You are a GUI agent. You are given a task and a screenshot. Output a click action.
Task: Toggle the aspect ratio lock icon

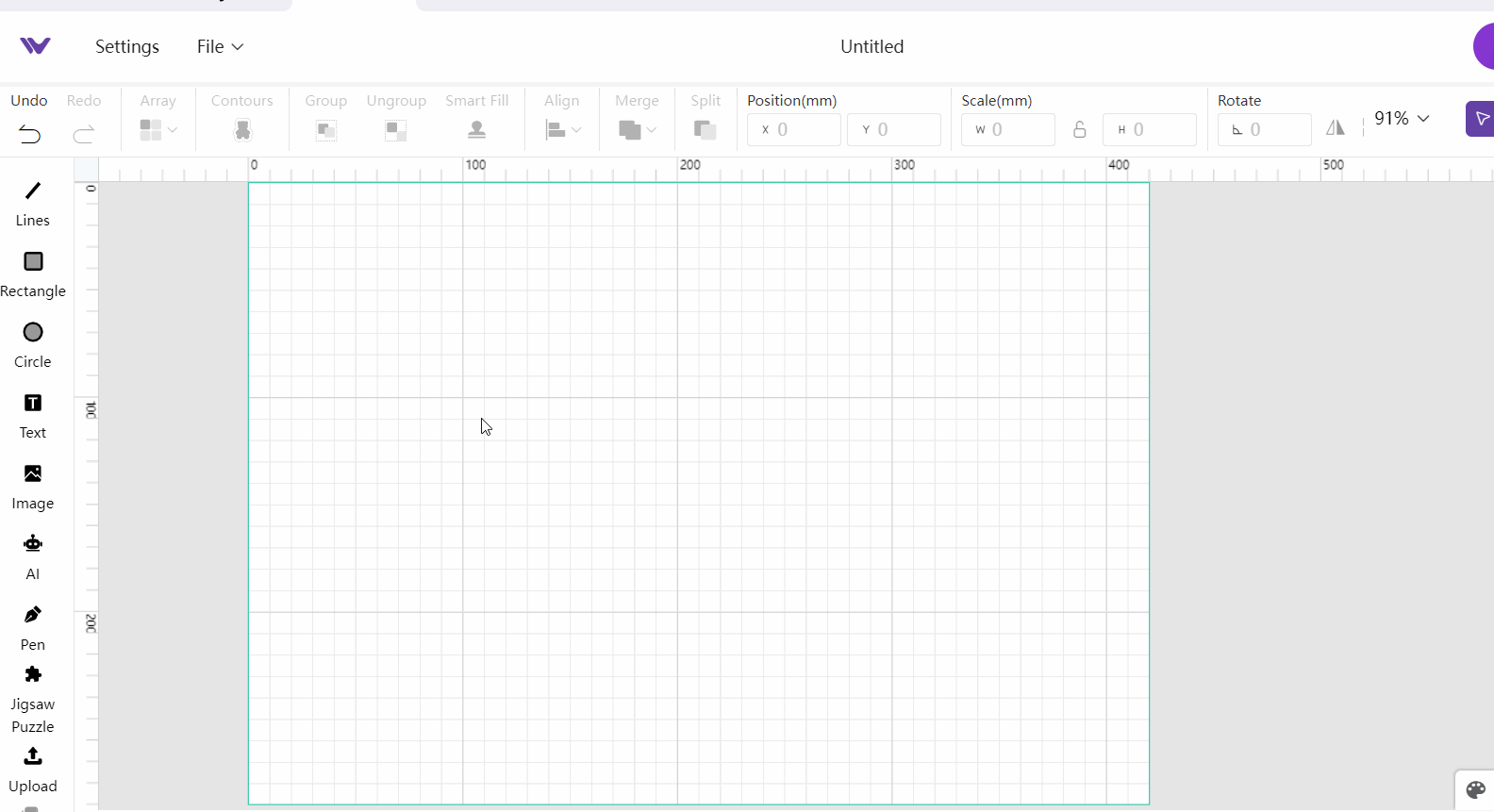(x=1079, y=129)
